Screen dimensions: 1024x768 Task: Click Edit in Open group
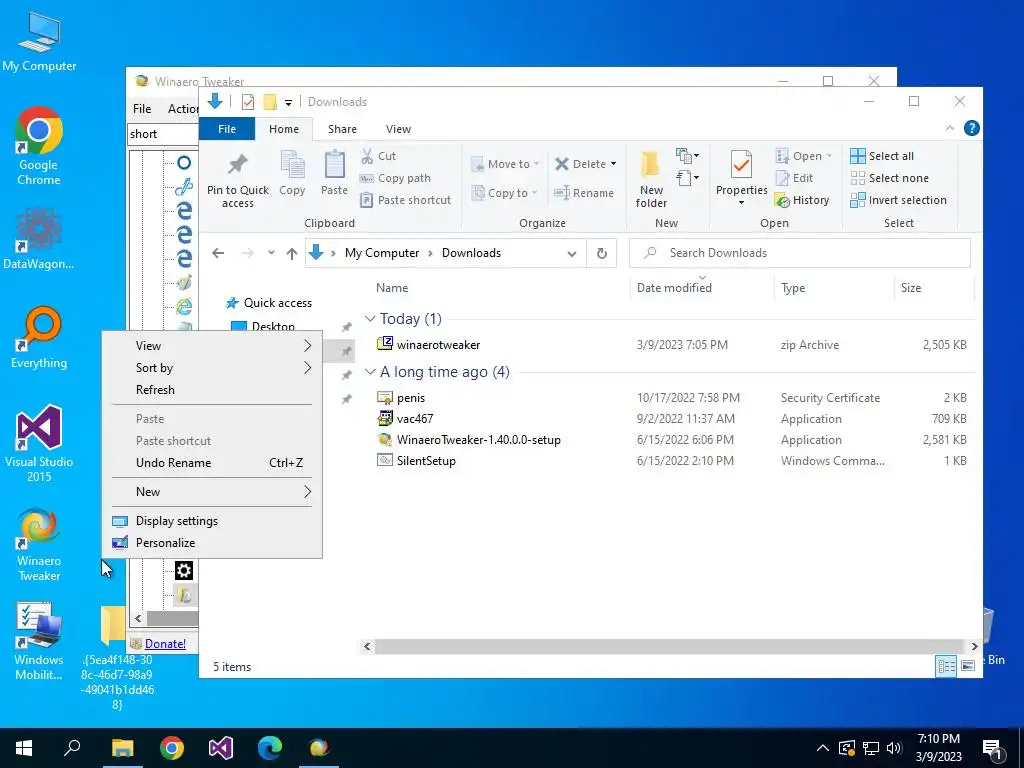coord(794,178)
